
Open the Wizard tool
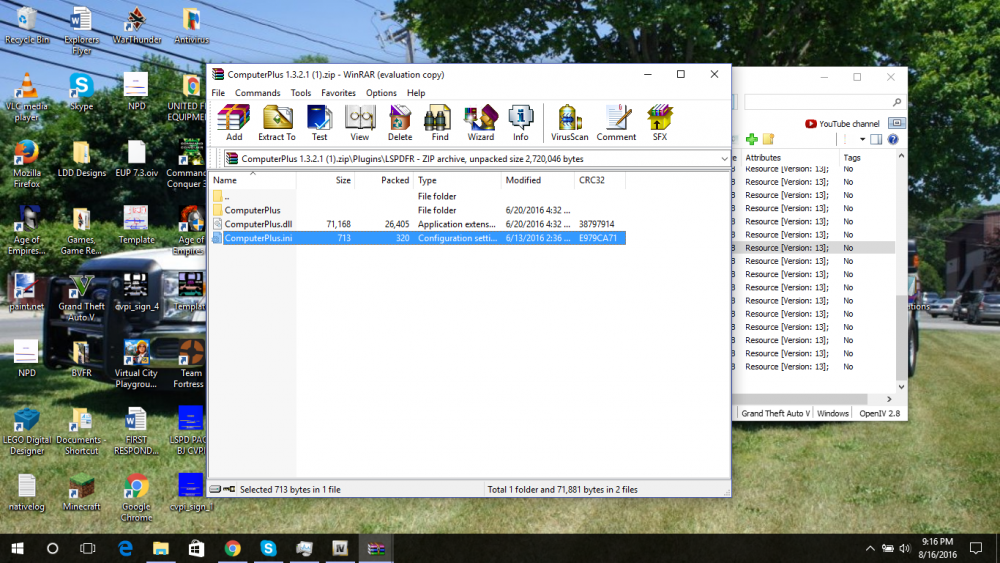[x=481, y=122]
